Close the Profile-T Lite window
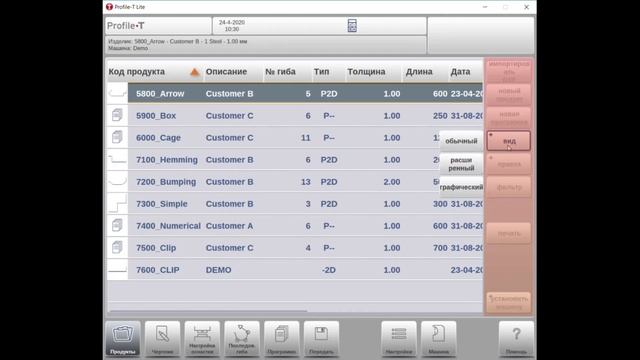This screenshot has height=360, width=640. (527, 7)
